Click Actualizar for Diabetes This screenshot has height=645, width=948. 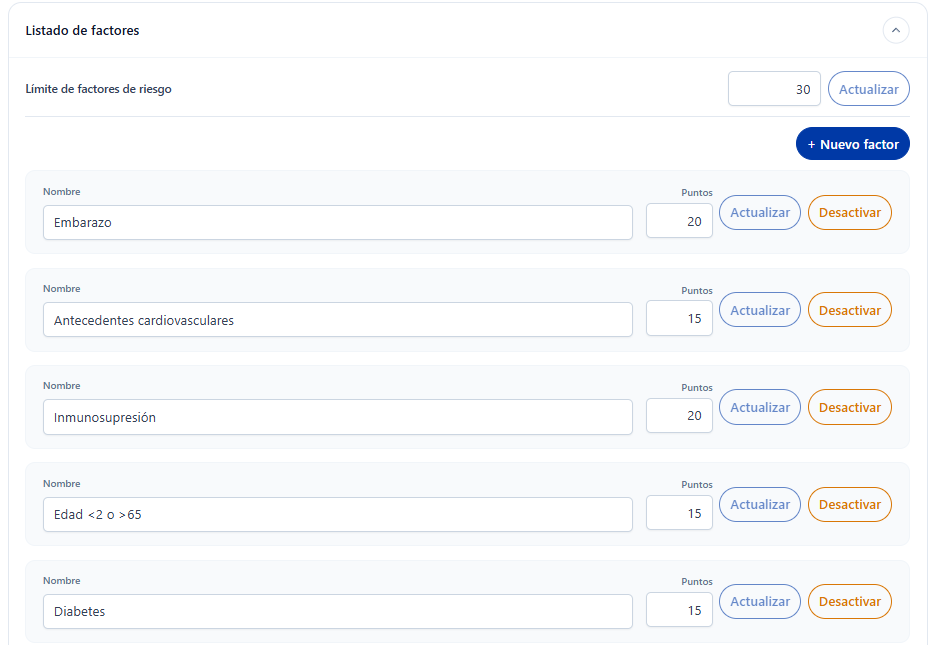759,601
